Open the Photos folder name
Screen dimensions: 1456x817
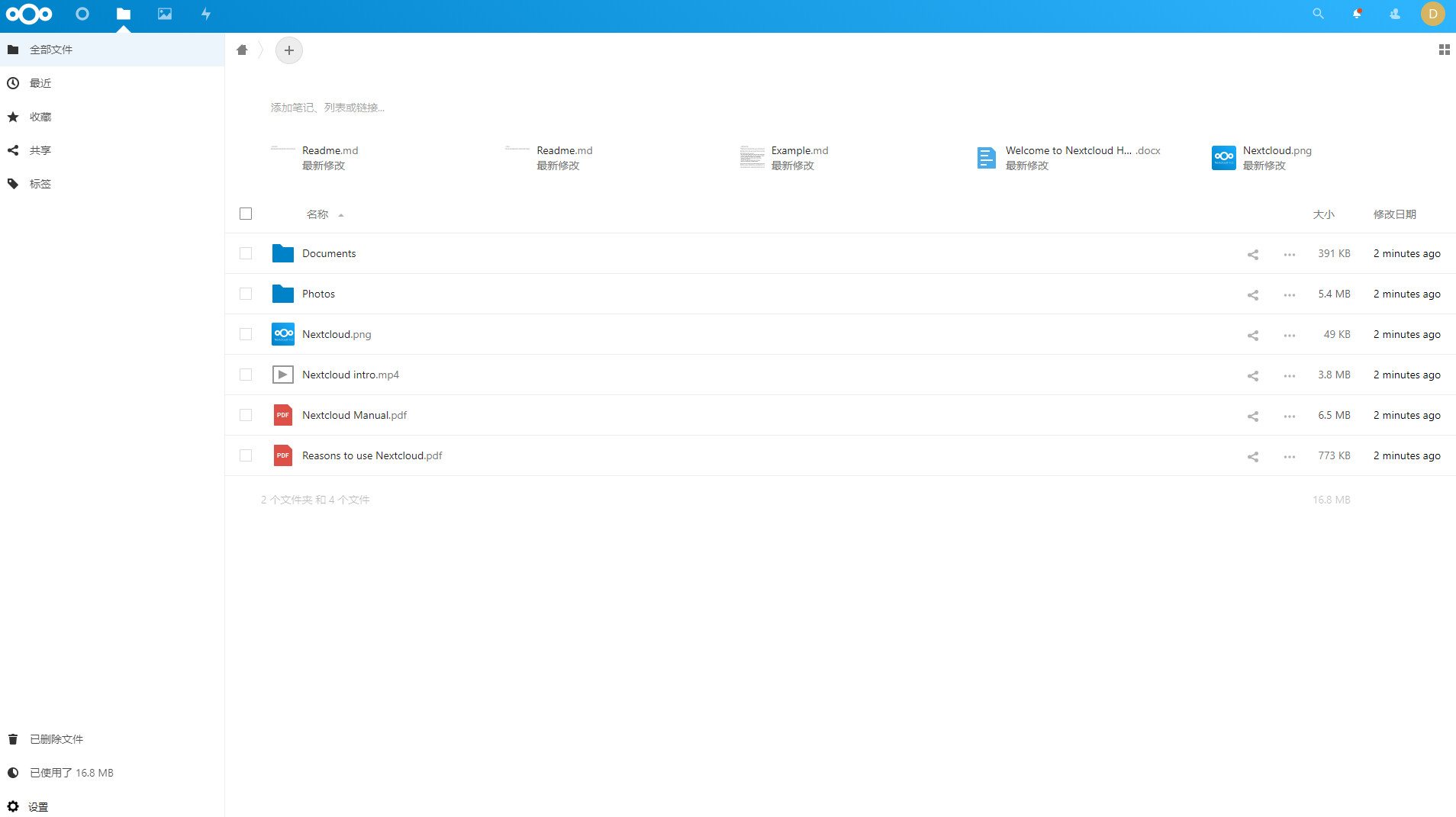318,294
